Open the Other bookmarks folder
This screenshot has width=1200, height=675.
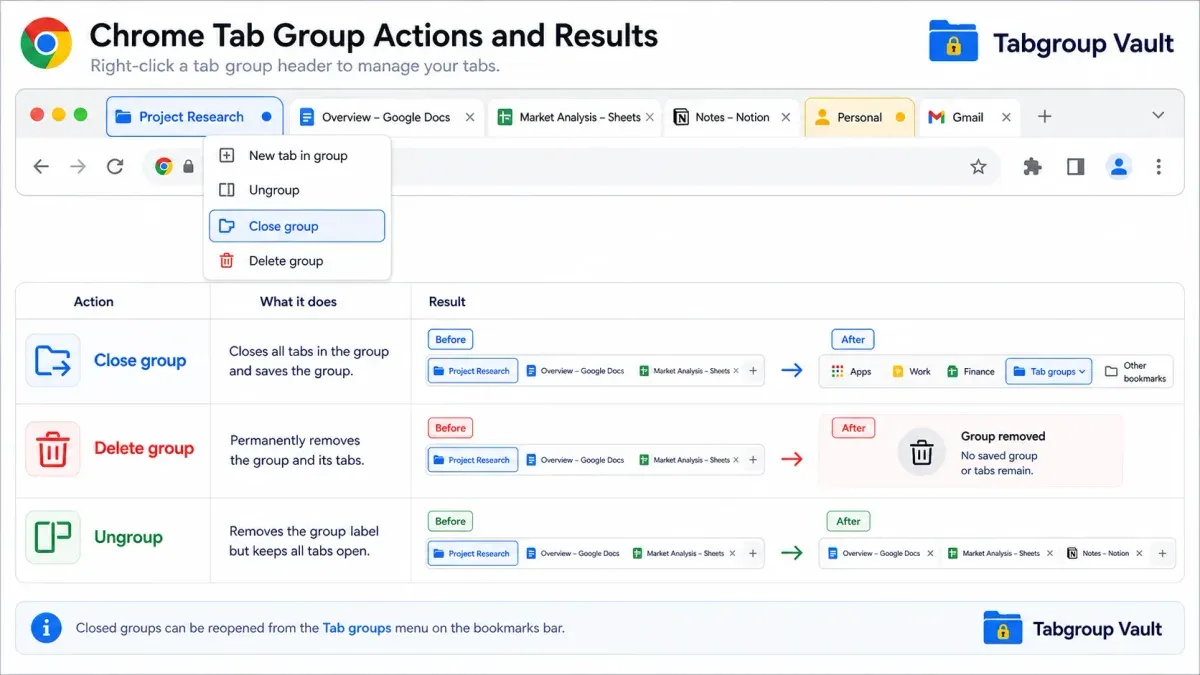point(1136,372)
